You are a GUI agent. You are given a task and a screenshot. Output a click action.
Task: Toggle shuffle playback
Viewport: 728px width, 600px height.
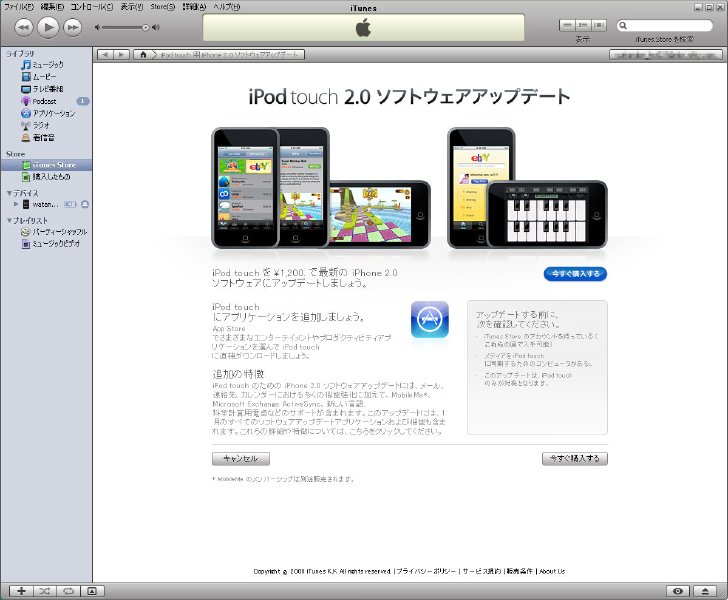pos(45,591)
